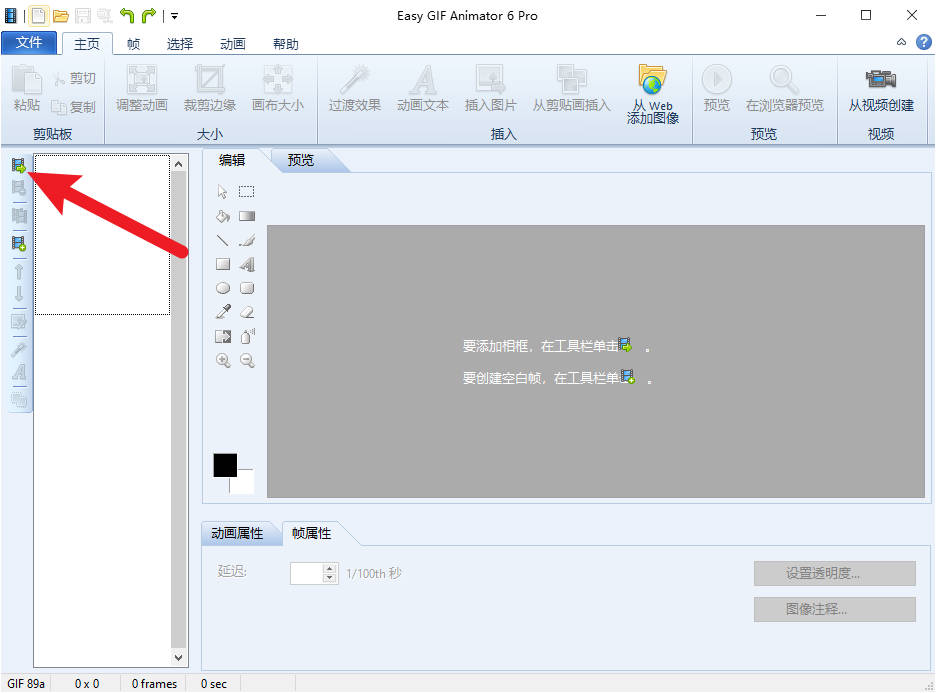Click the 调整动画 resize button

[x=141, y=90]
